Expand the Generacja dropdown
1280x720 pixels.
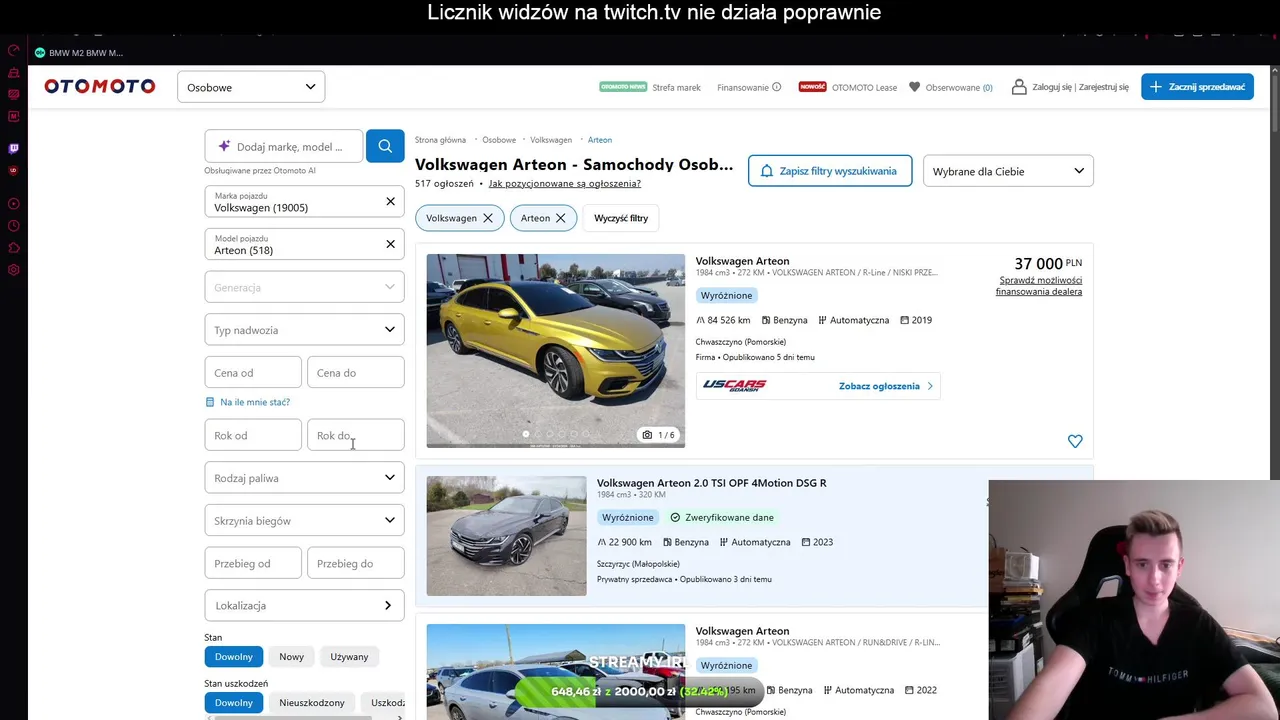click(x=304, y=287)
